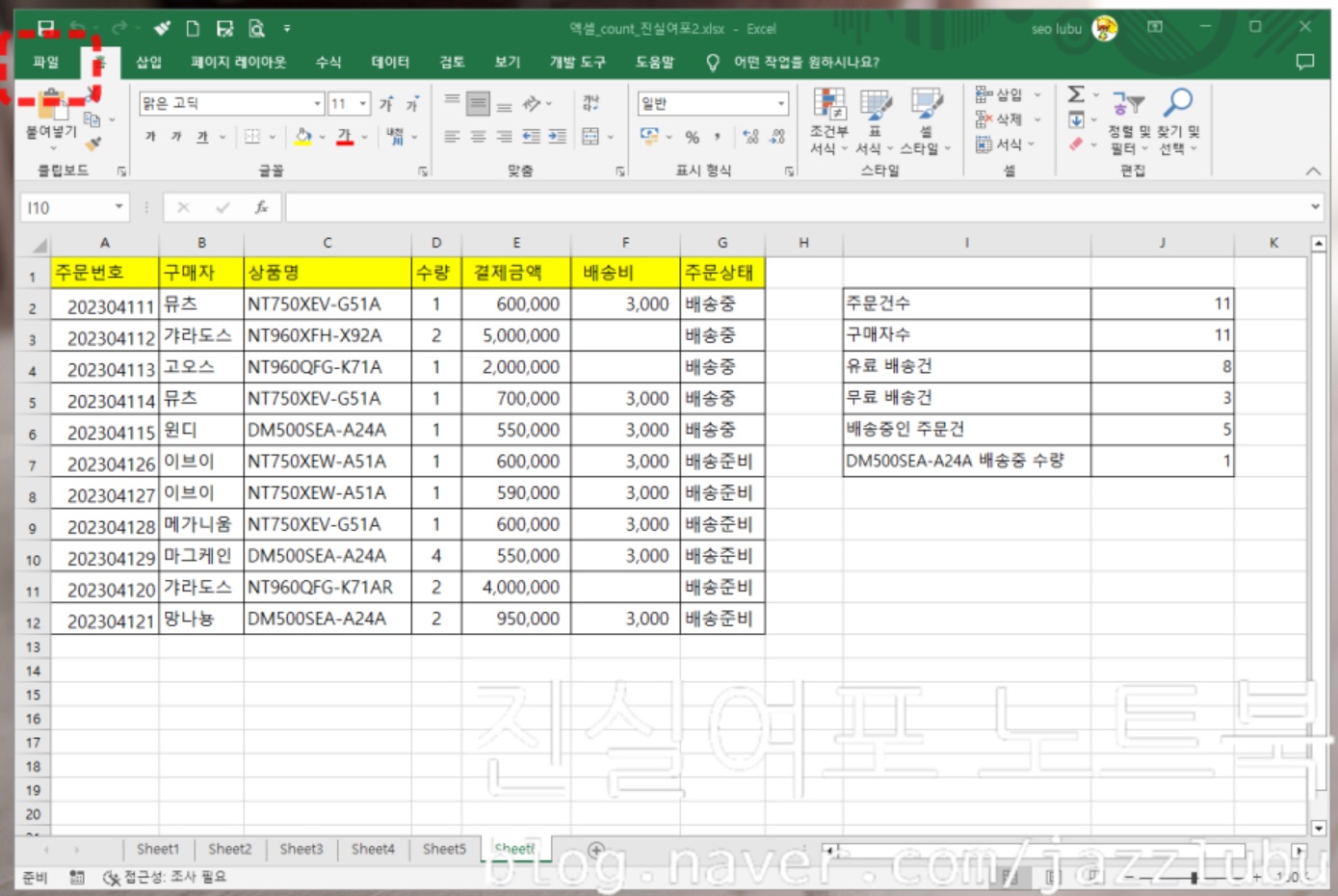Switch to the 삽입 Insert tab
1338x896 pixels.
point(148,63)
